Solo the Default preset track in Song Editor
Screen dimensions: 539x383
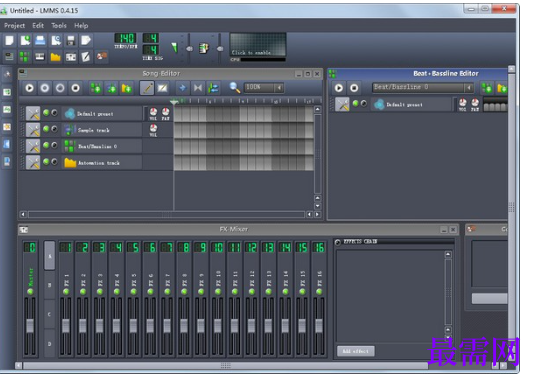click(54, 112)
